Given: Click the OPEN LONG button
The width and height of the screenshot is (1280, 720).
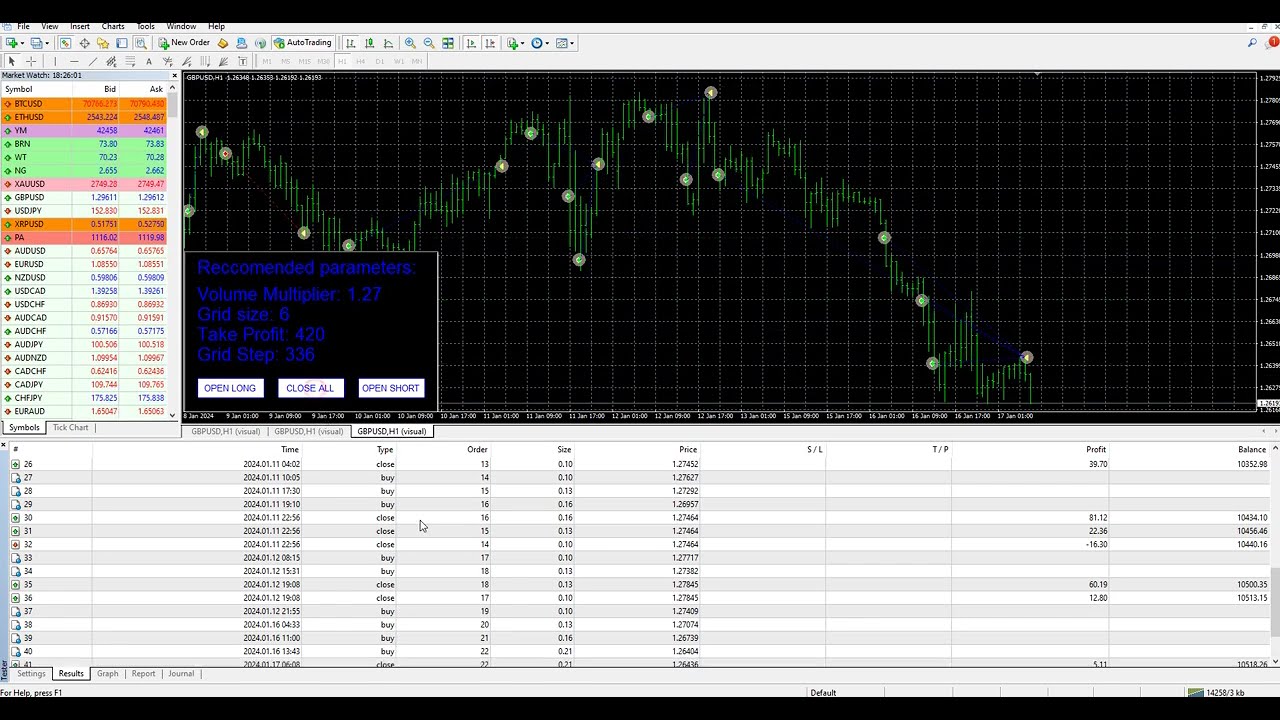Looking at the screenshot, I should point(230,388).
